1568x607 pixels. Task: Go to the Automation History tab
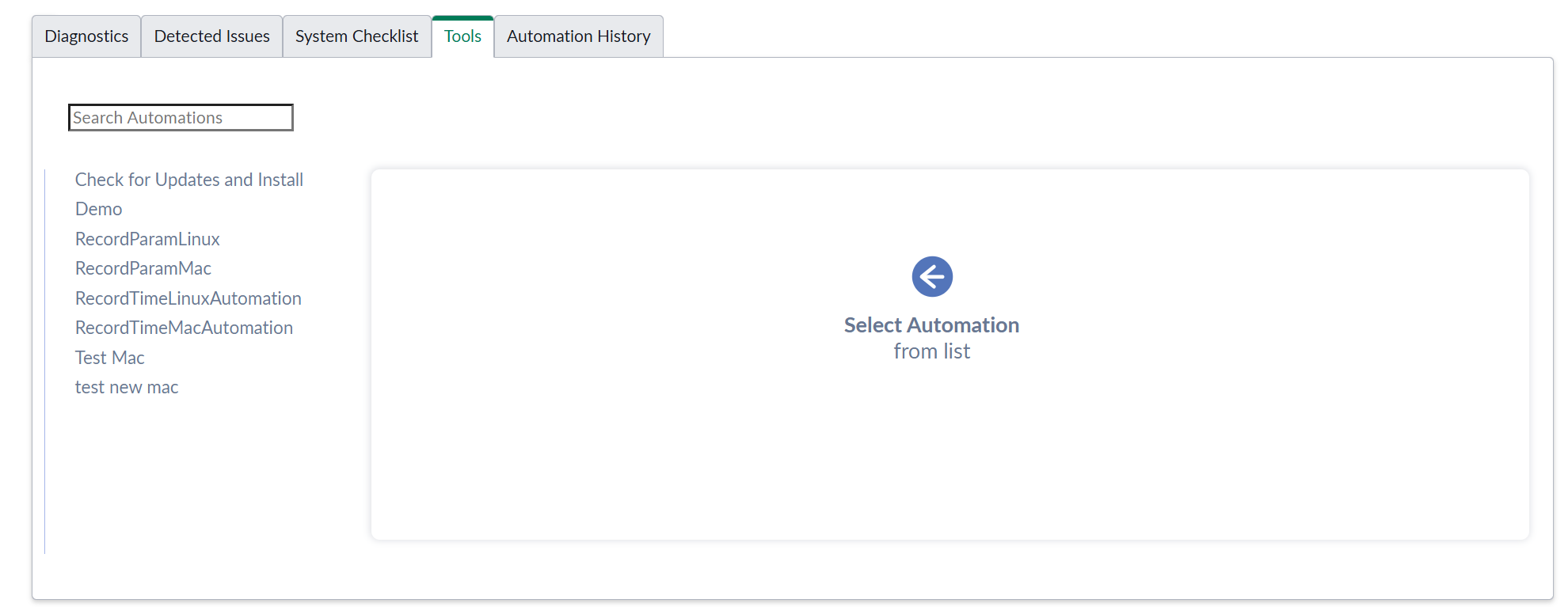tap(578, 36)
